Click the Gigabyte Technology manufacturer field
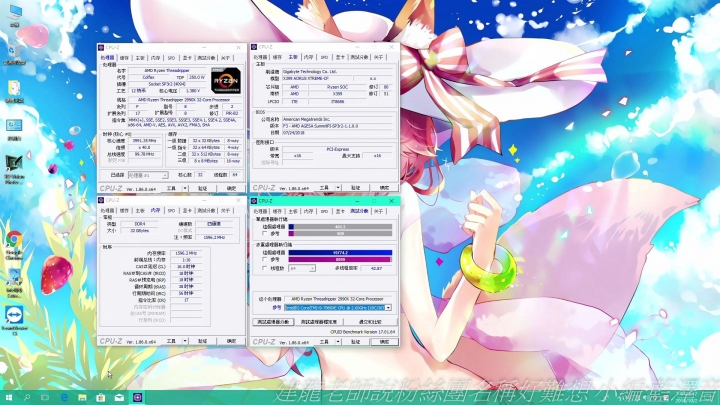 point(338,72)
